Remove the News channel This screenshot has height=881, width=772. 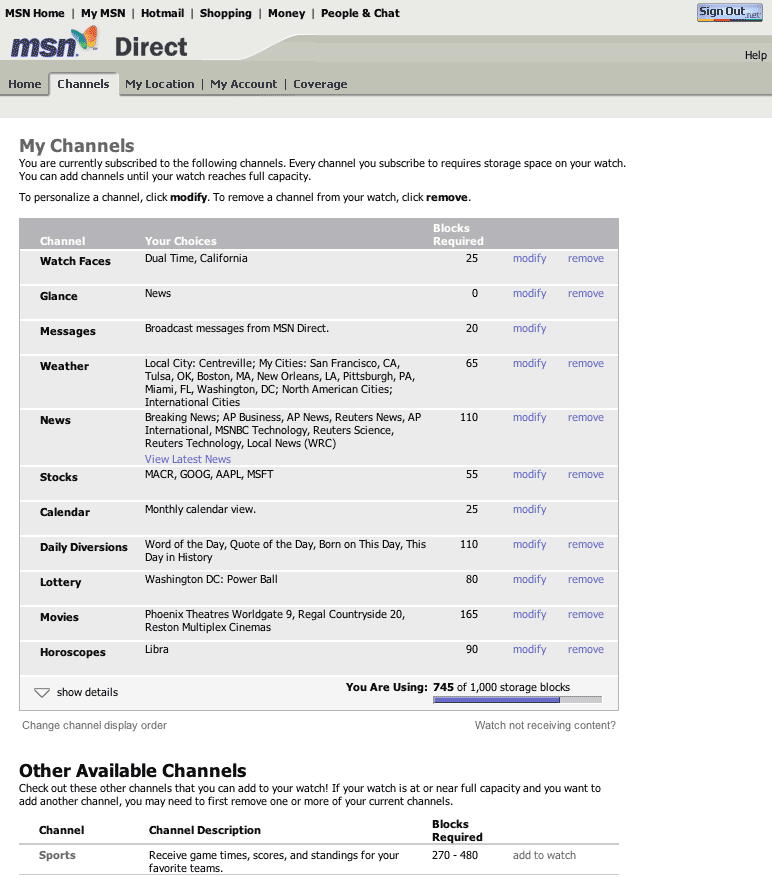point(585,417)
